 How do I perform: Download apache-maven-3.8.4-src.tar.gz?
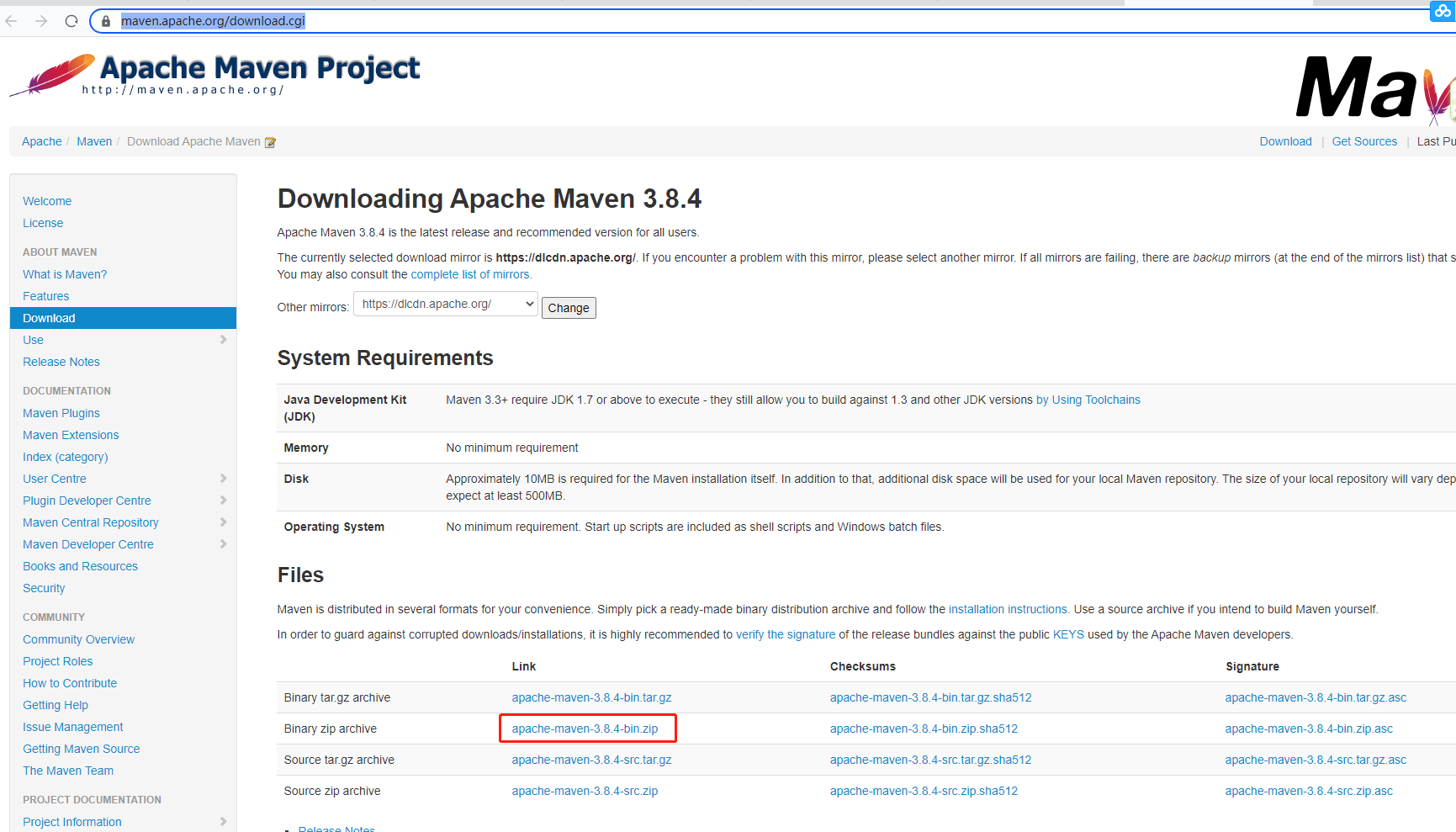(591, 760)
